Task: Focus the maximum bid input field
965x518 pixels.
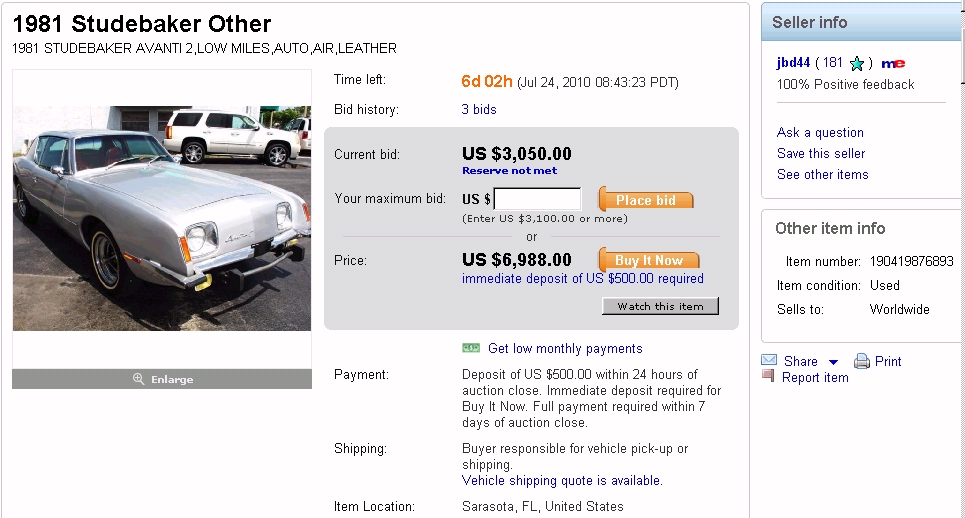Action: tap(537, 199)
